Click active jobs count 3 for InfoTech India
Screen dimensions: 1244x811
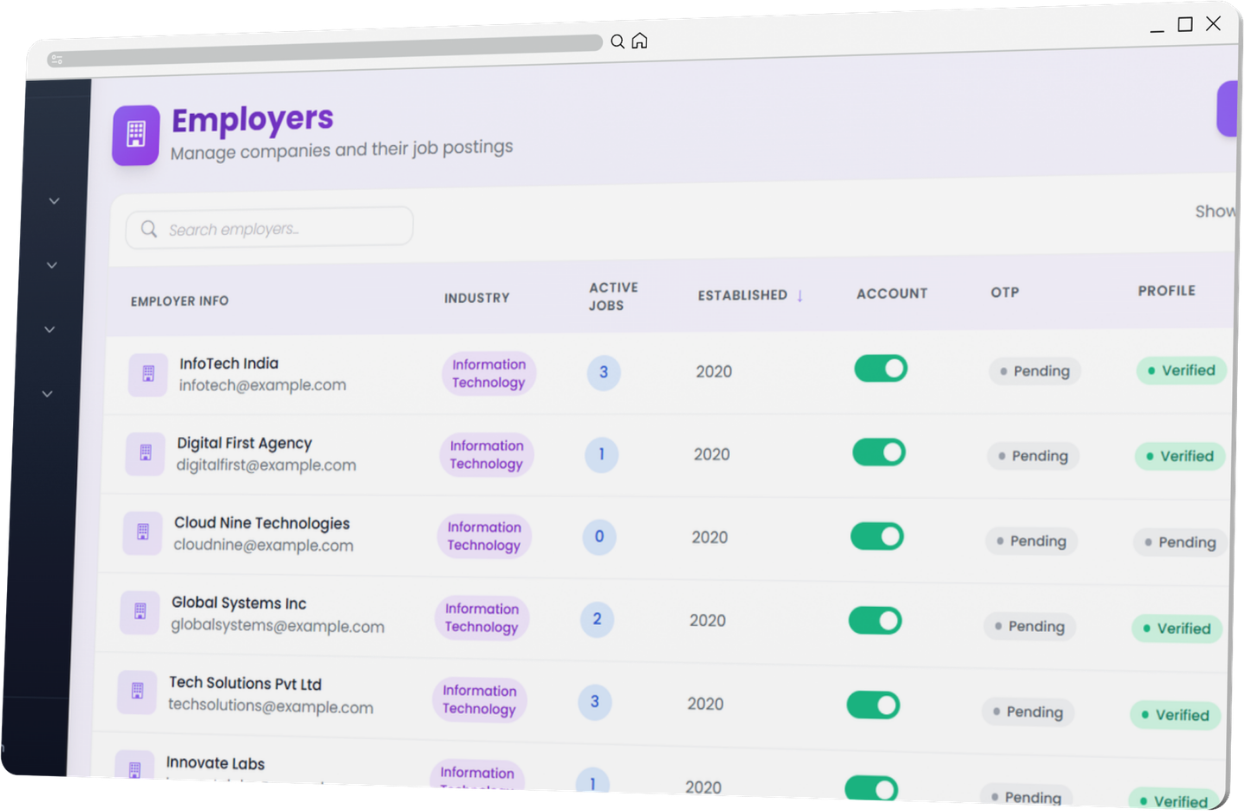[x=604, y=372]
